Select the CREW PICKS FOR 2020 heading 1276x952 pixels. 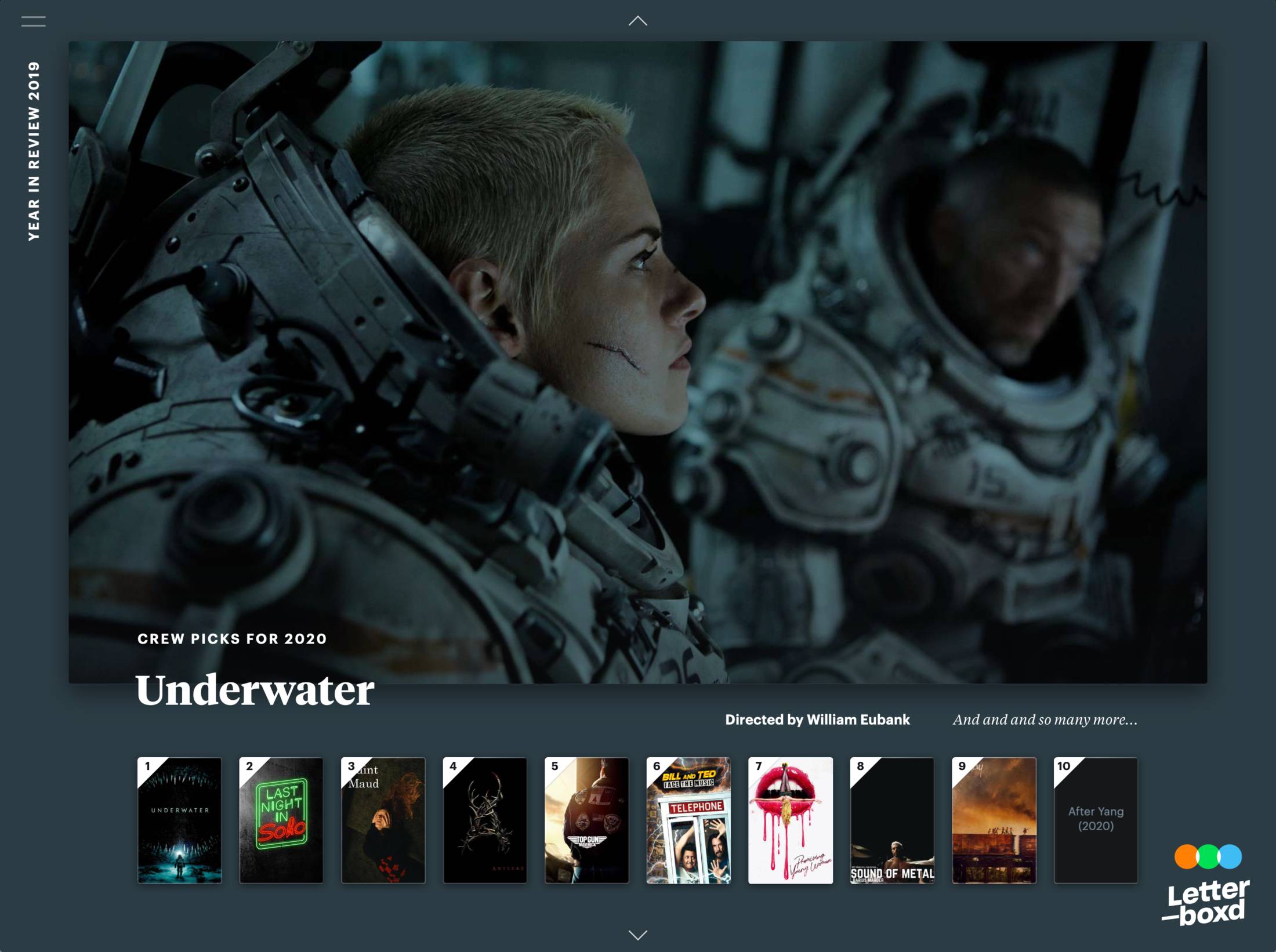pos(232,639)
